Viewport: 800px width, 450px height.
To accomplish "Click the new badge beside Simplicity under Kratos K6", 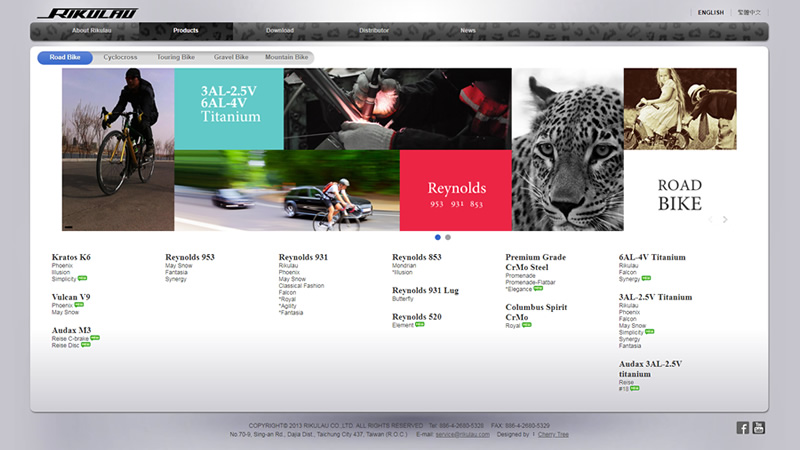I will click(82, 278).
